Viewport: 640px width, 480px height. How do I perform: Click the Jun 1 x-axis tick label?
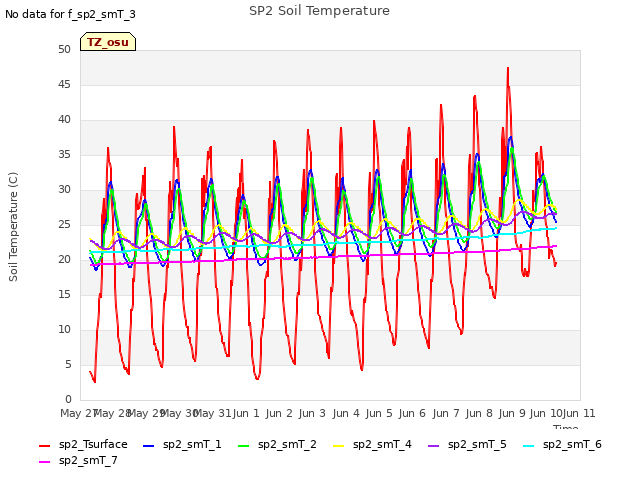(246, 413)
